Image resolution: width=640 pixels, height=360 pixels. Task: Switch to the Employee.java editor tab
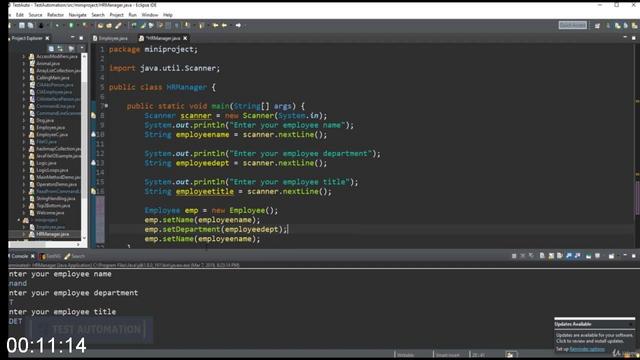[110, 38]
